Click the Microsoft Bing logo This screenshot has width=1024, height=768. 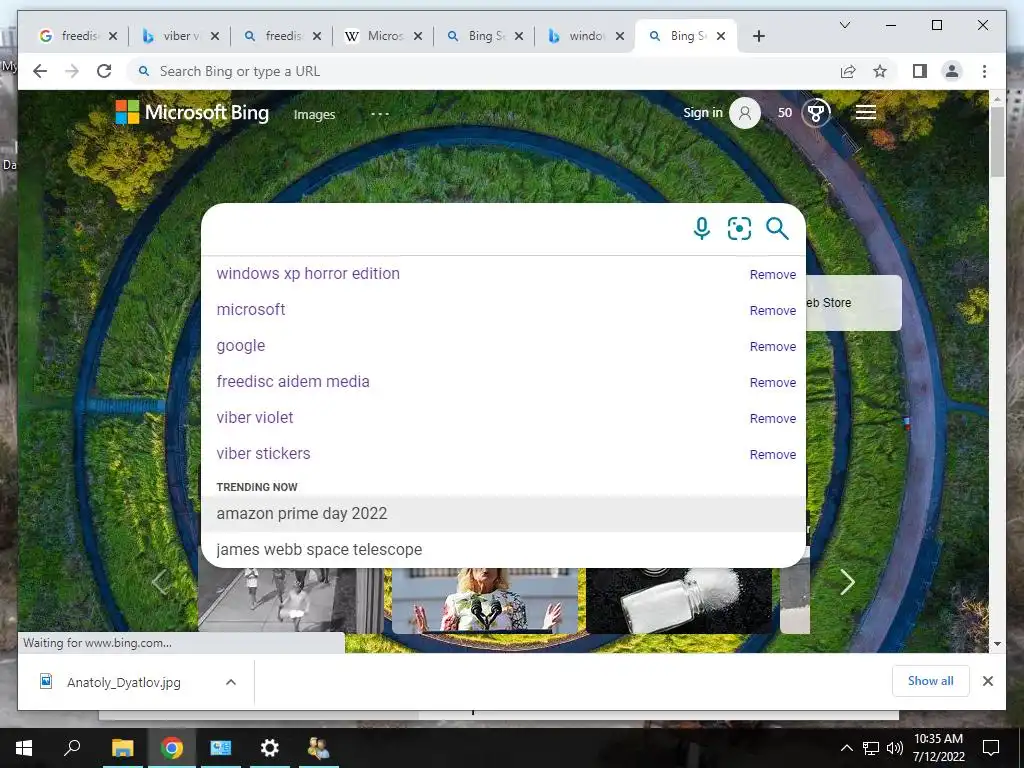(192, 112)
